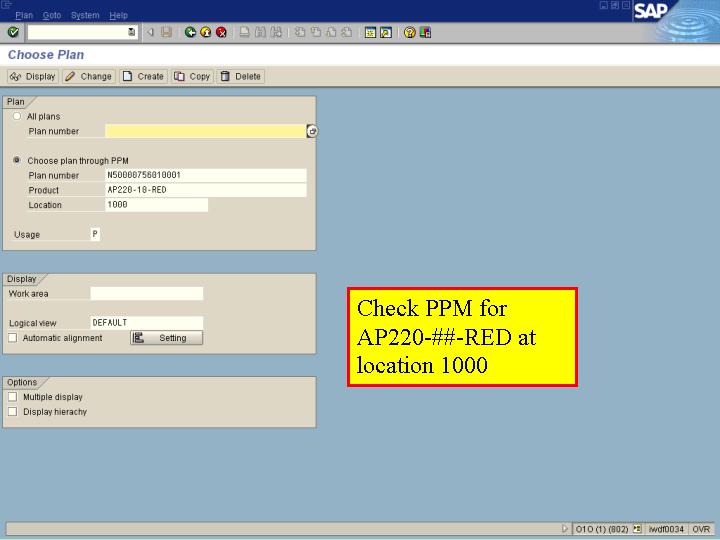Click inside the transaction command field

[78, 32]
